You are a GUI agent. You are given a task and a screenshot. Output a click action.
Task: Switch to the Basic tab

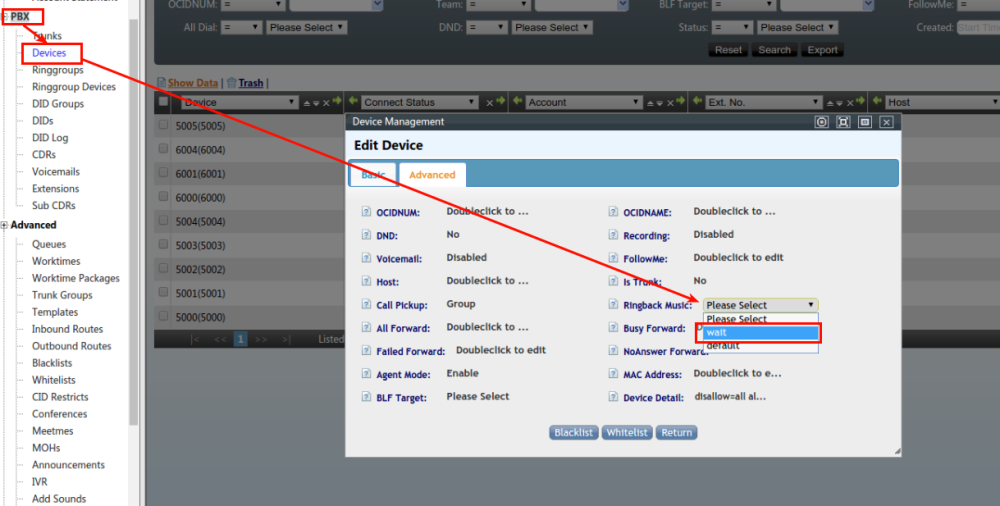click(x=373, y=175)
